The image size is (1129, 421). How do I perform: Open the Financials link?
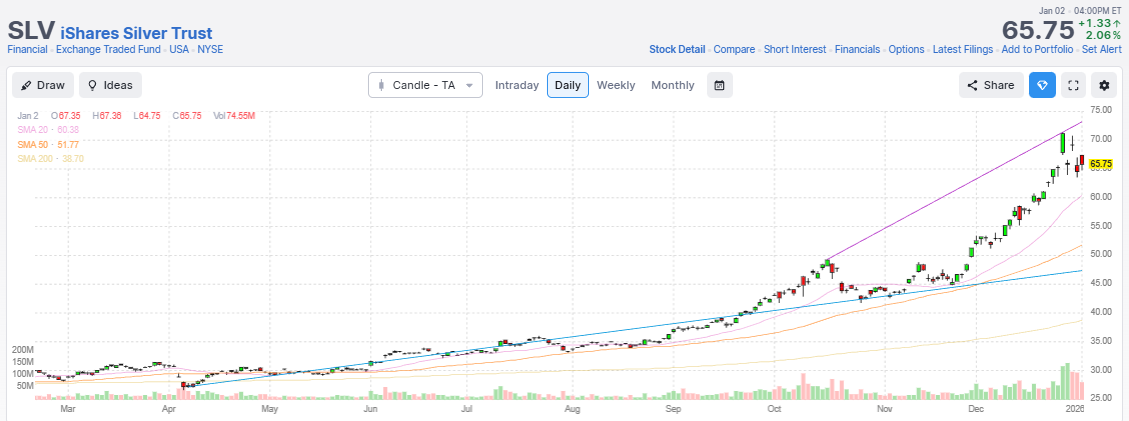pyautogui.click(x=858, y=50)
